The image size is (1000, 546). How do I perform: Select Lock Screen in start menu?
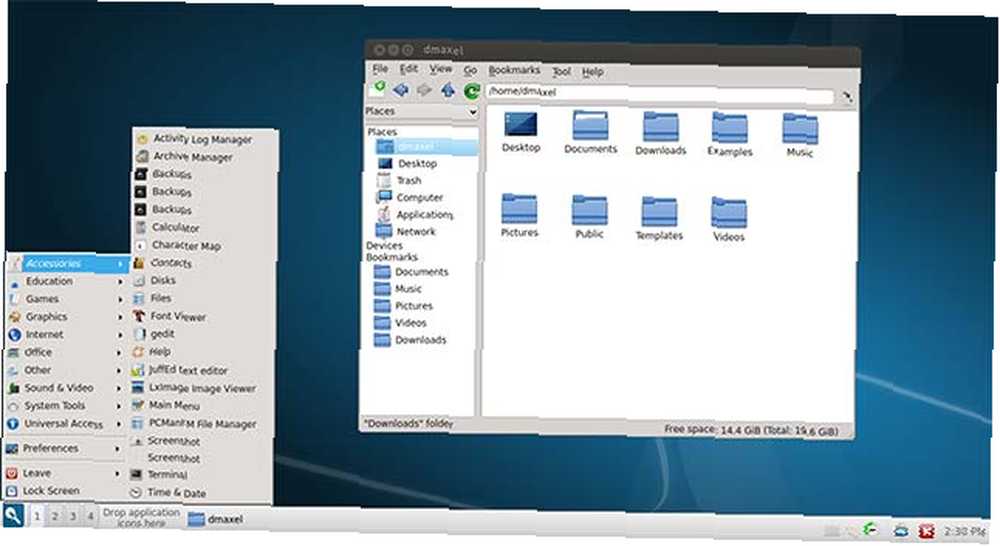(62, 491)
